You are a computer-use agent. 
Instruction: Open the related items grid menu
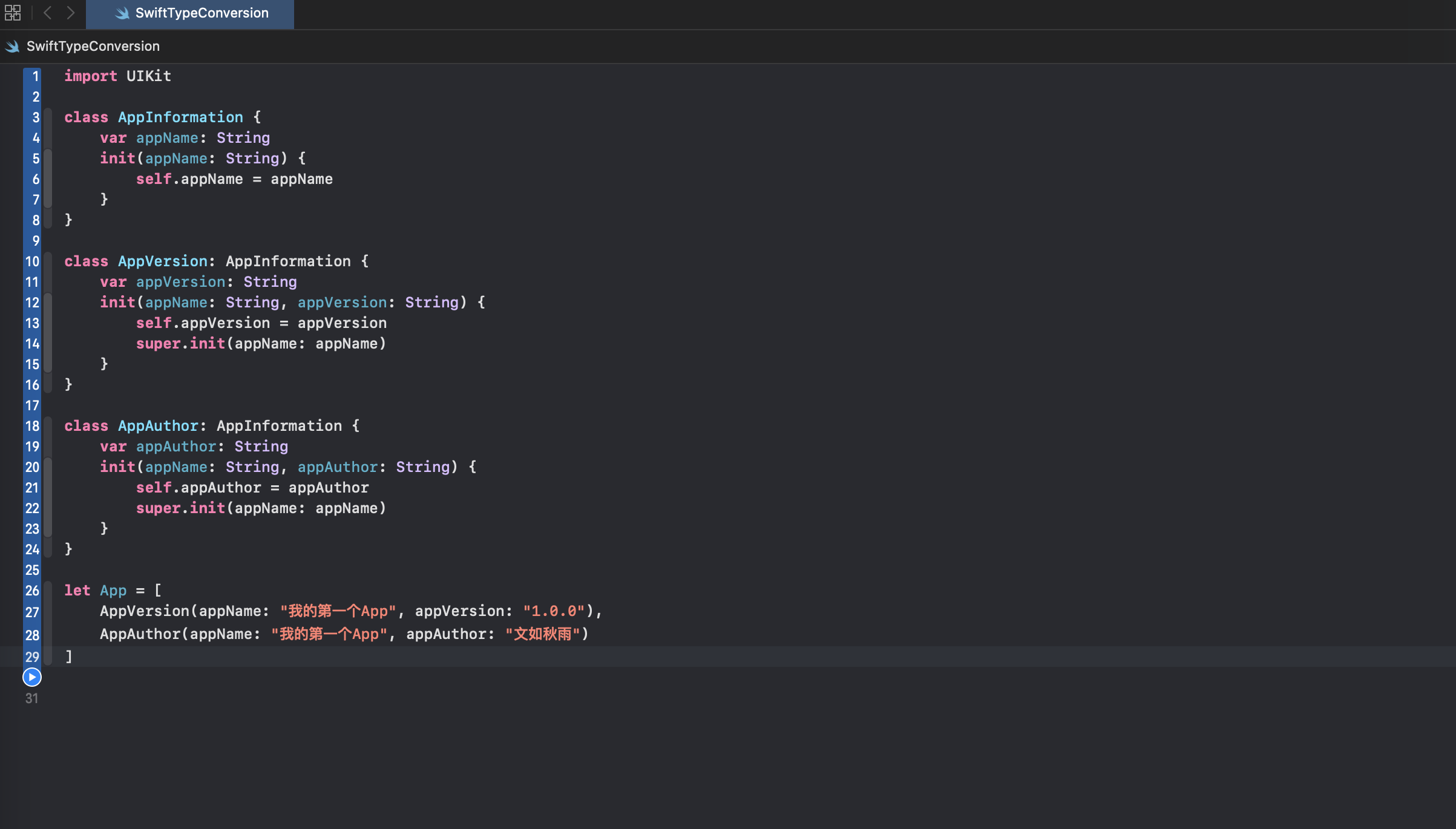pos(13,13)
